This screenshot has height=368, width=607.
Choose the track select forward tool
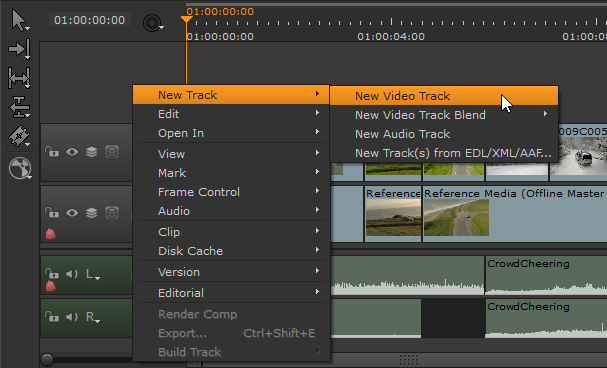pyautogui.click(x=19, y=49)
